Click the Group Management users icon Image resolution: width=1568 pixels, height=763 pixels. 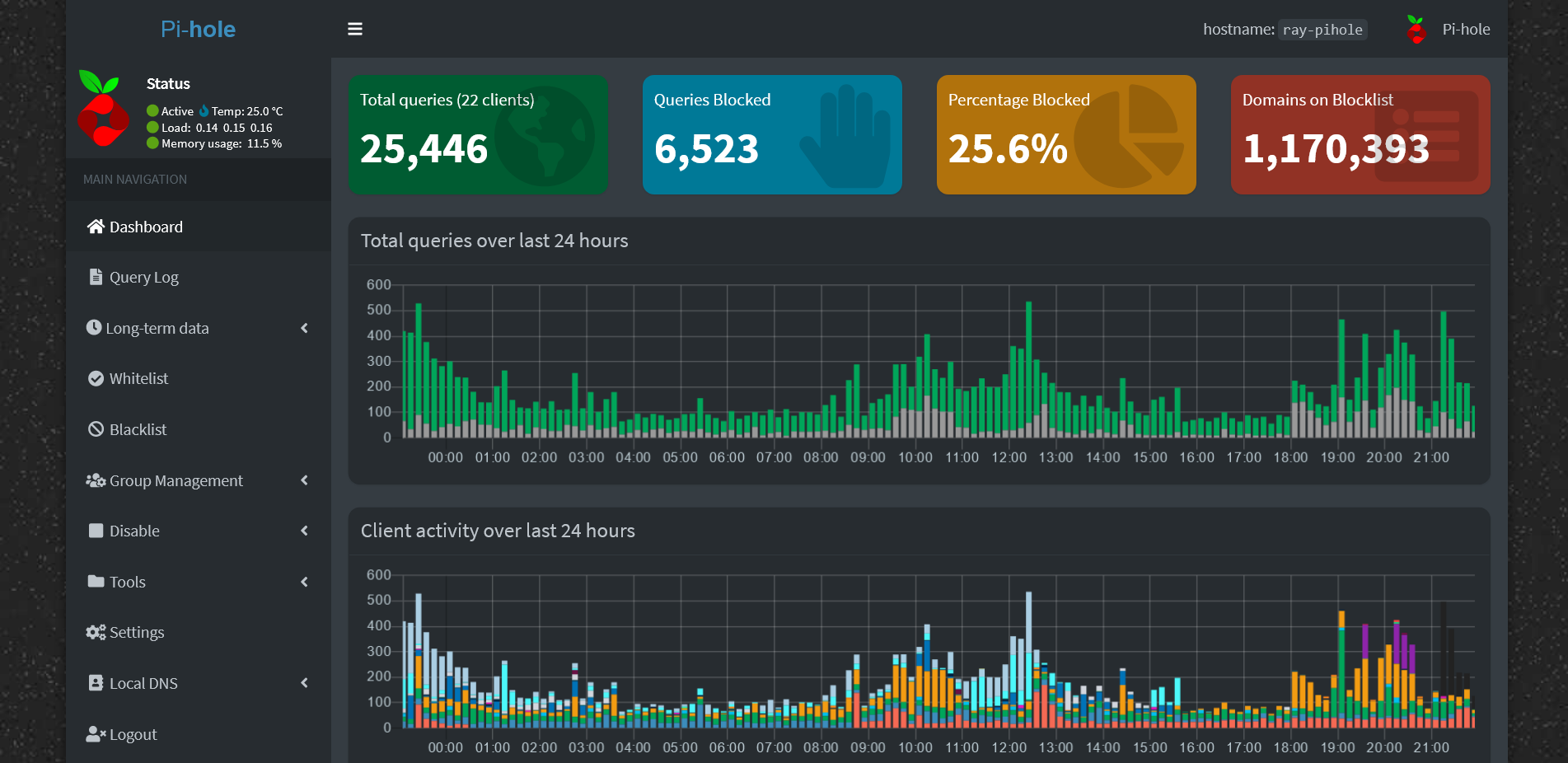[96, 480]
